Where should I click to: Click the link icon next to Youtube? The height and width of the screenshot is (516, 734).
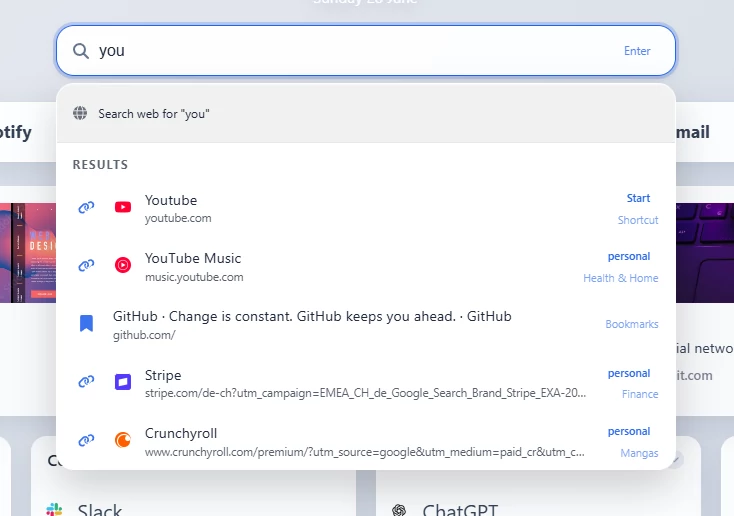[x=86, y=207]
